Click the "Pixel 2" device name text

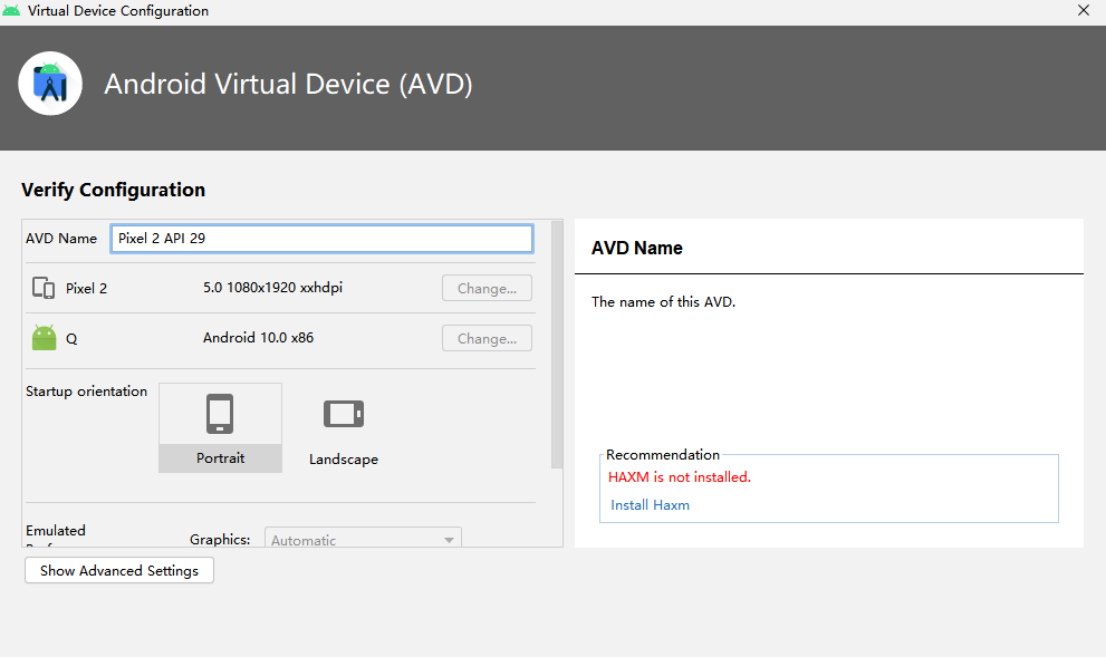click(86, 288)
